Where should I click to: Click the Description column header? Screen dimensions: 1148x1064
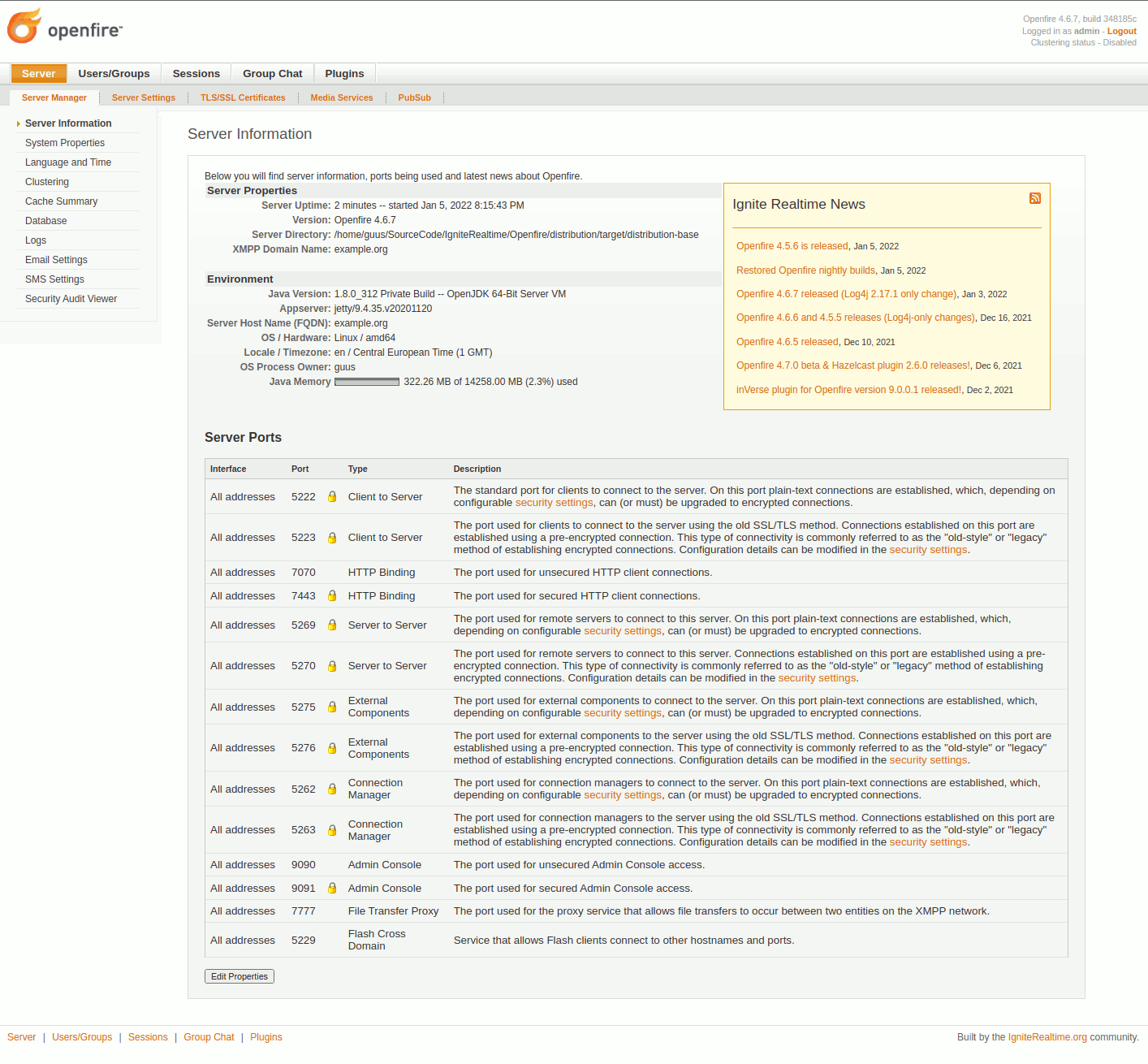477,469
